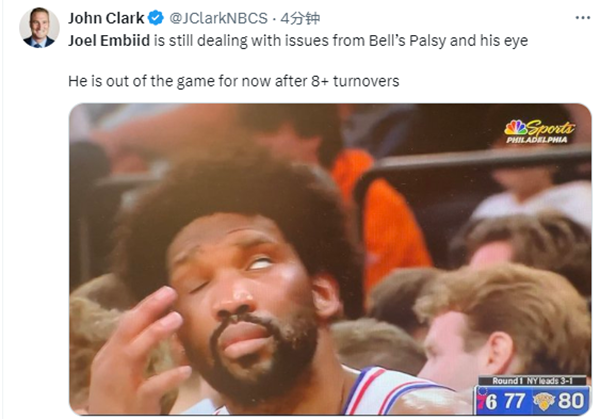
Task: Click the '8+ turnovers' text line
Action: pyautogui.click(x=355, y=81)
